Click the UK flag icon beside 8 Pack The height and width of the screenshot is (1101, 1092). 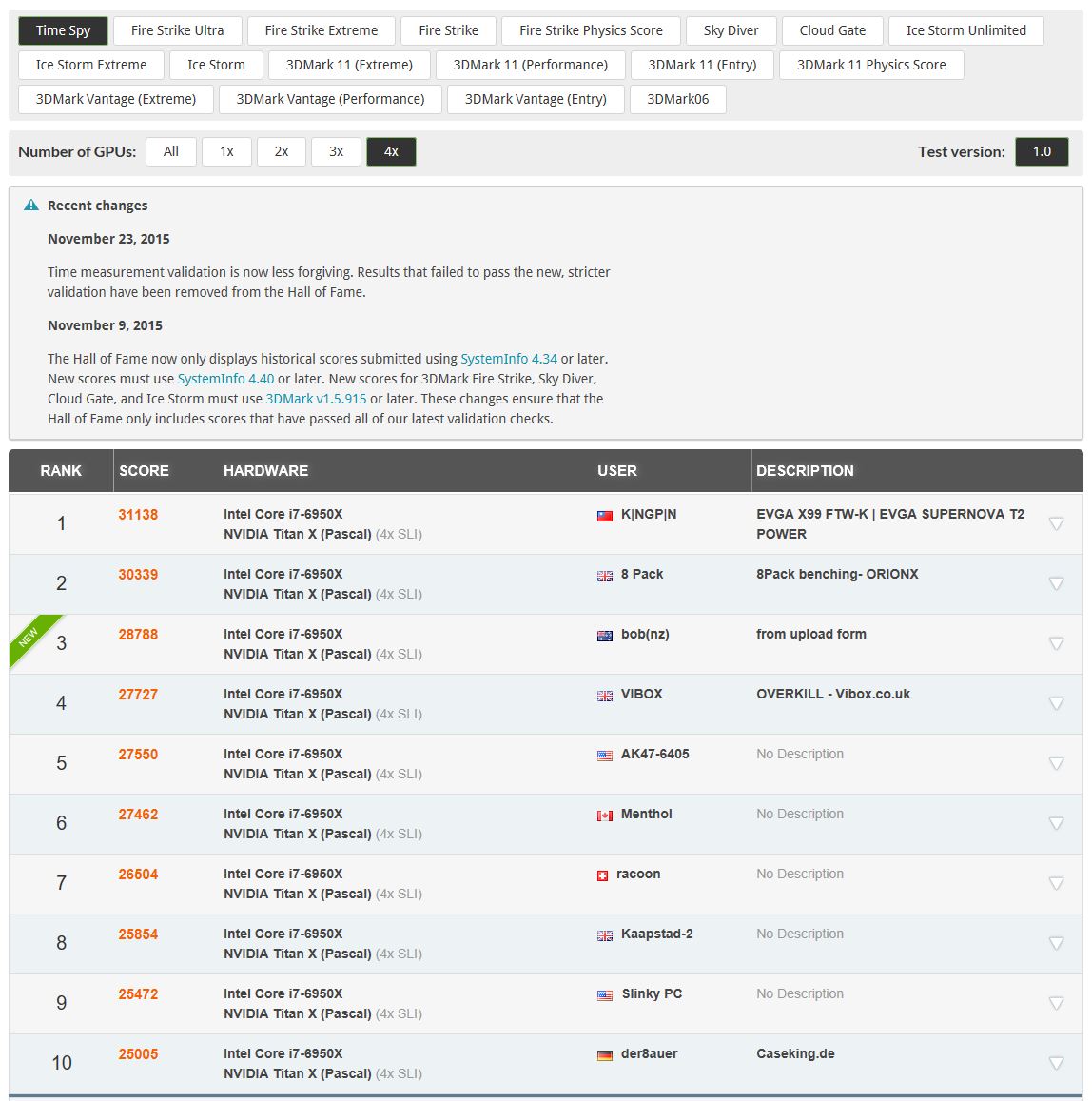tap(604, 576)
